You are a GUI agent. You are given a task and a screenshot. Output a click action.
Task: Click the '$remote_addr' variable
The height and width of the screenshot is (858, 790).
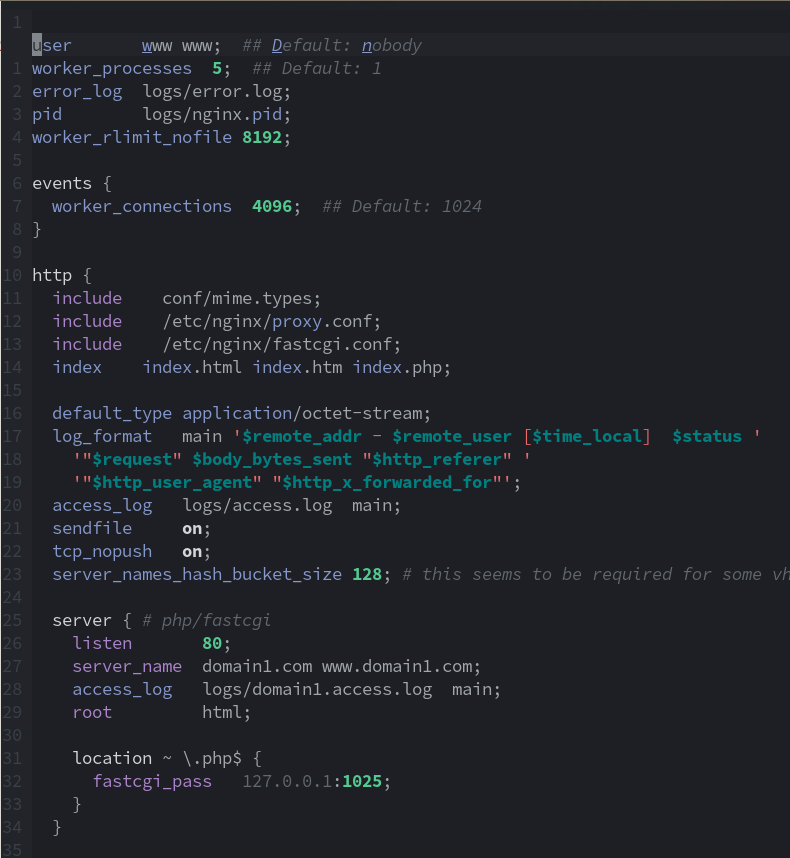[x=302, y=436]
